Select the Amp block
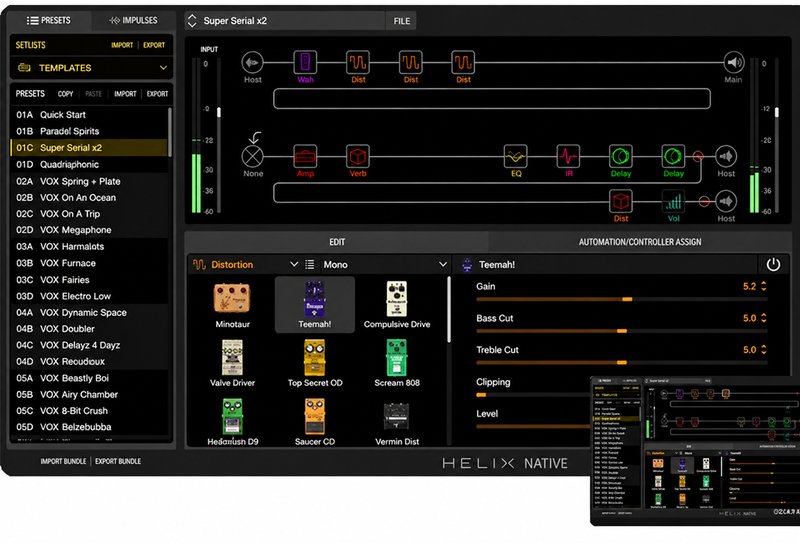800x543 pixels. point(305,156)
